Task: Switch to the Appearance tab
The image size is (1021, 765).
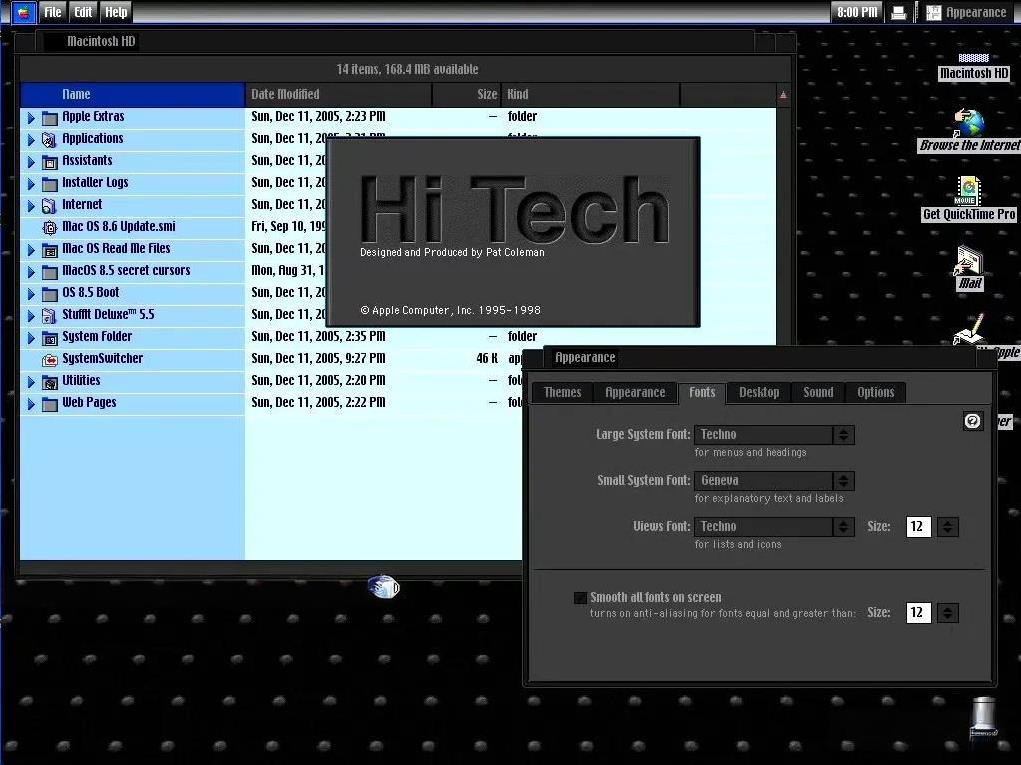Action: coord(635,392)
